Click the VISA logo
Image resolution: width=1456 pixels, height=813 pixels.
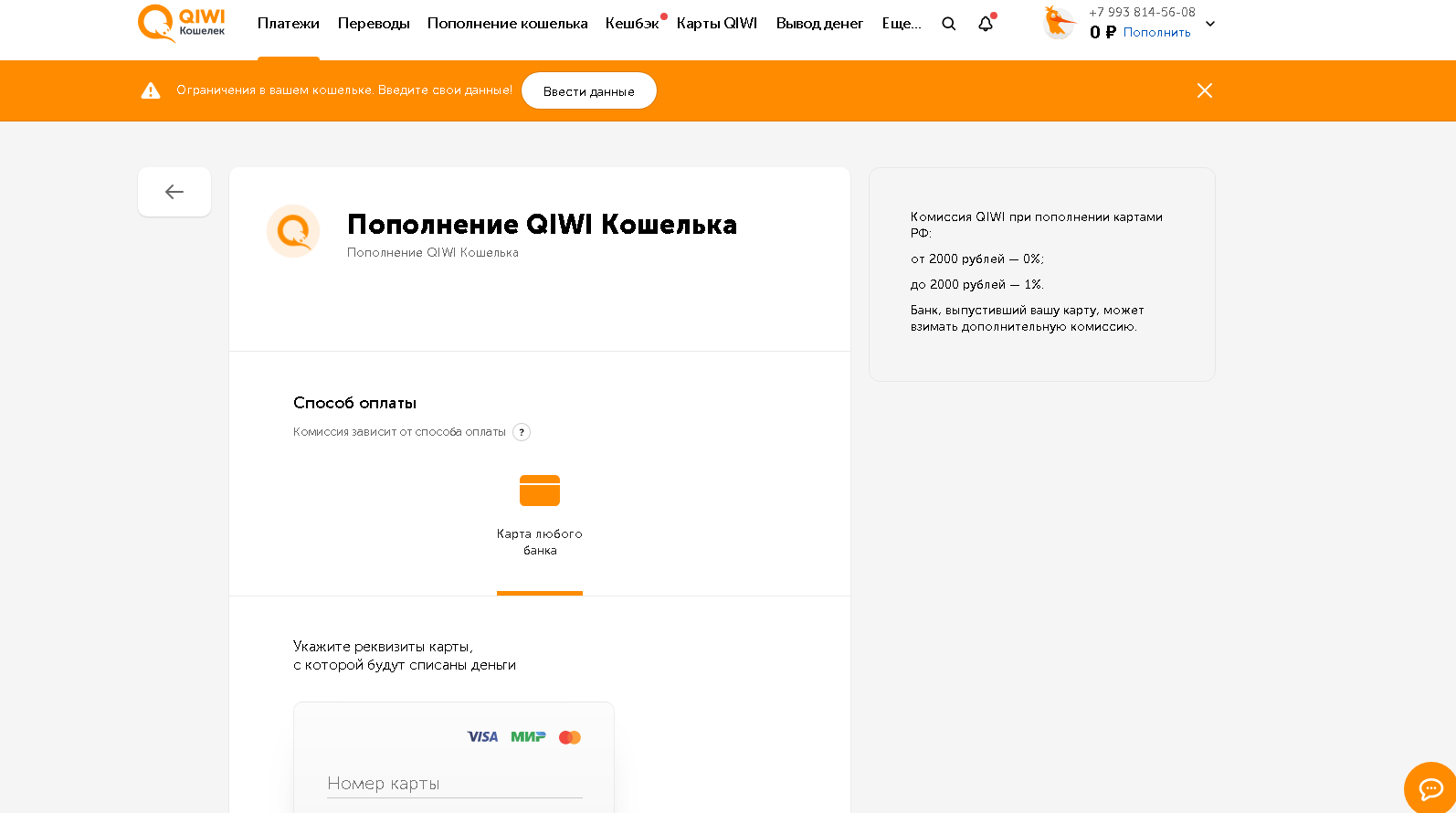point(482,737)
